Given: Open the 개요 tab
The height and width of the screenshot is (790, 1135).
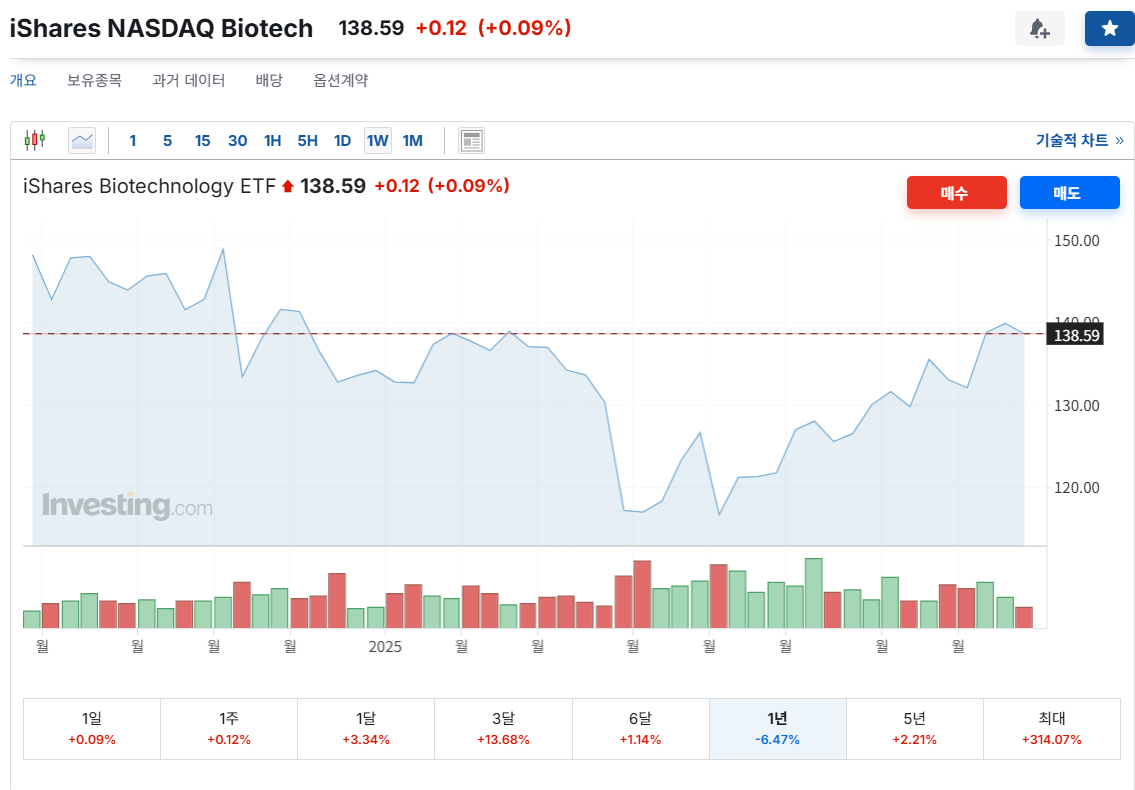Looking at the screenshot, I should tap(23, 80).
